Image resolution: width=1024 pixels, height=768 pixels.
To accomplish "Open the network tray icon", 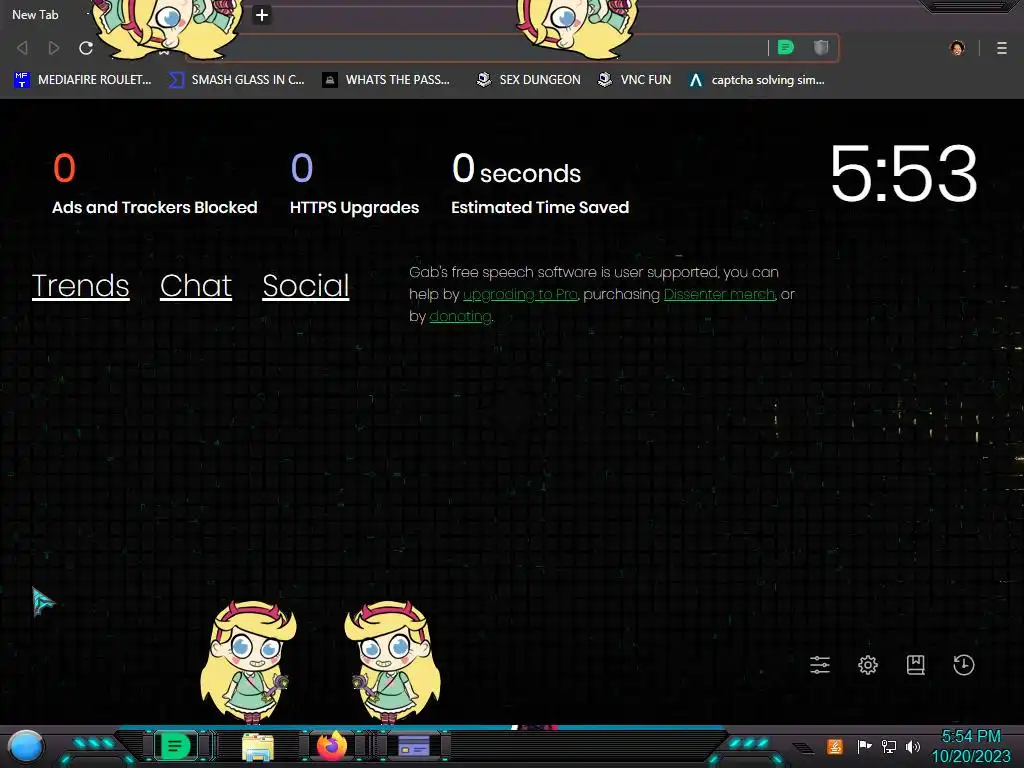I will click(889, 746).
